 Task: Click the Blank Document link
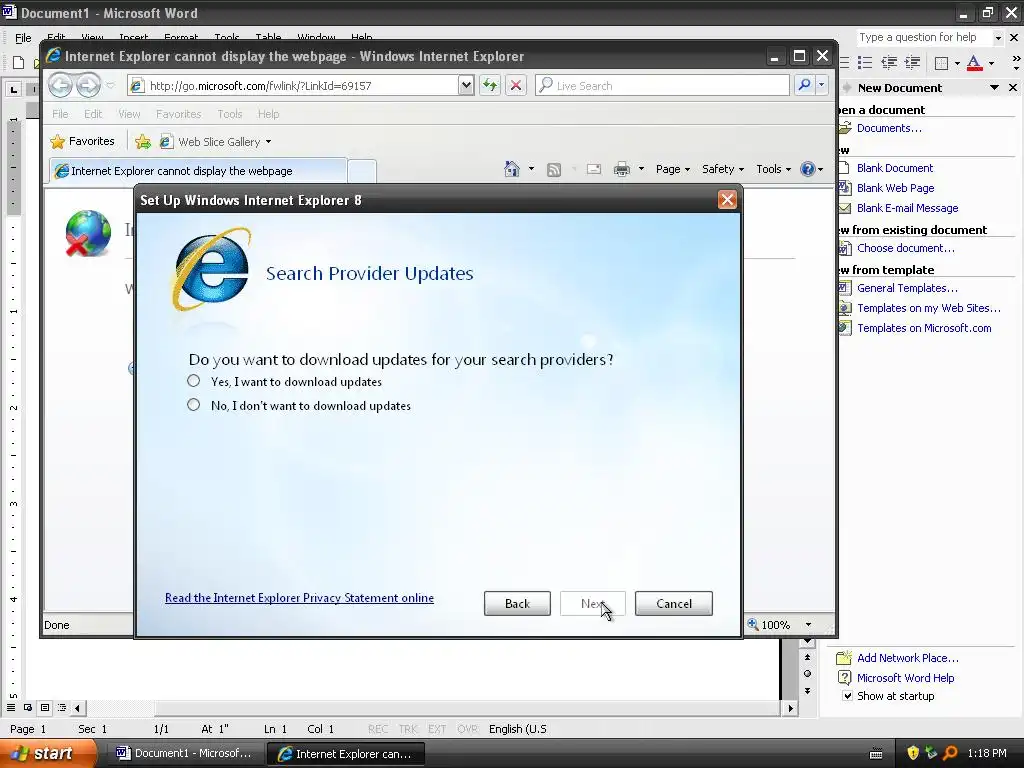pyautogui.click(x=895, y=168)
